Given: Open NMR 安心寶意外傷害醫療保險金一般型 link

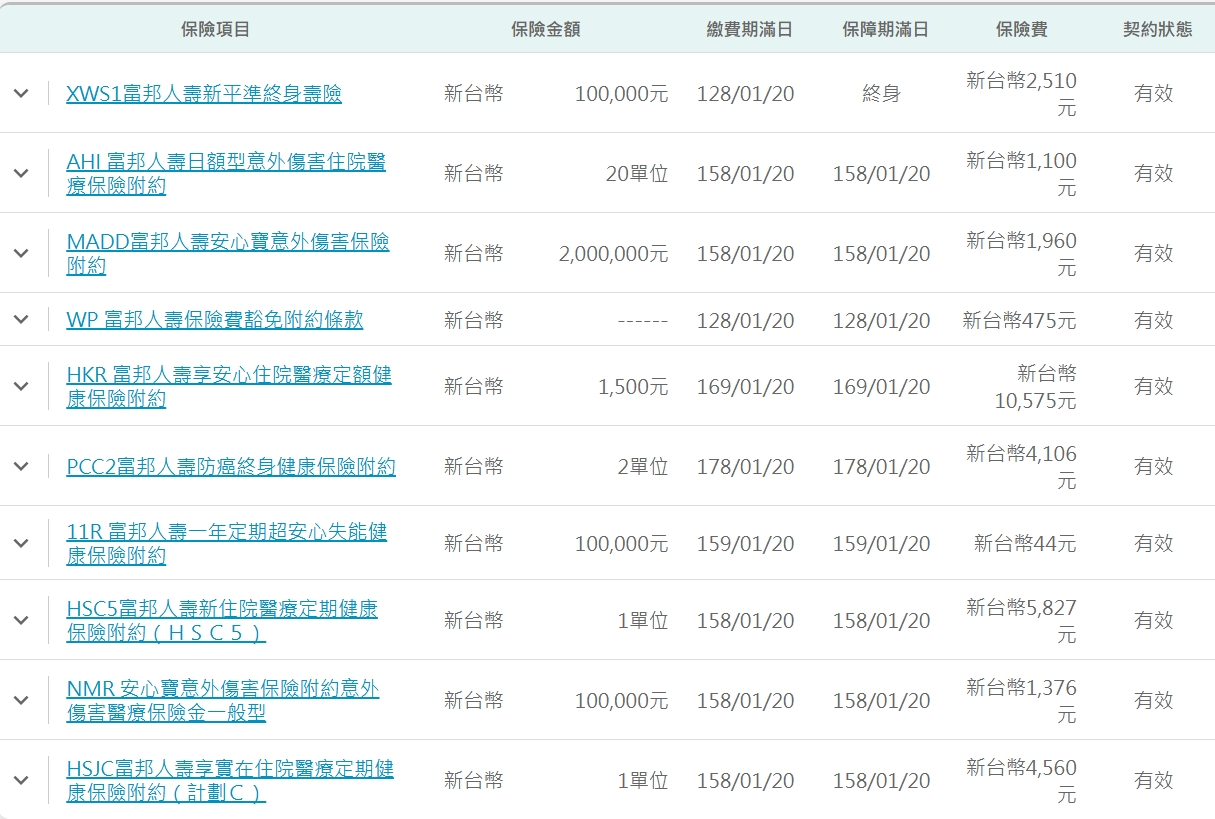Looking at the screenshot, I should [x=223, y=700].
